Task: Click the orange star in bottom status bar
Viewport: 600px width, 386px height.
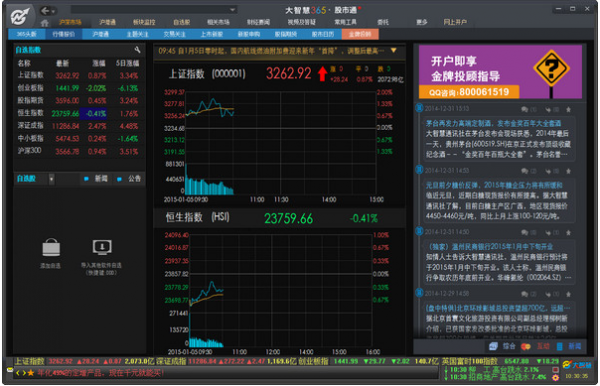Action: [31, 373]
